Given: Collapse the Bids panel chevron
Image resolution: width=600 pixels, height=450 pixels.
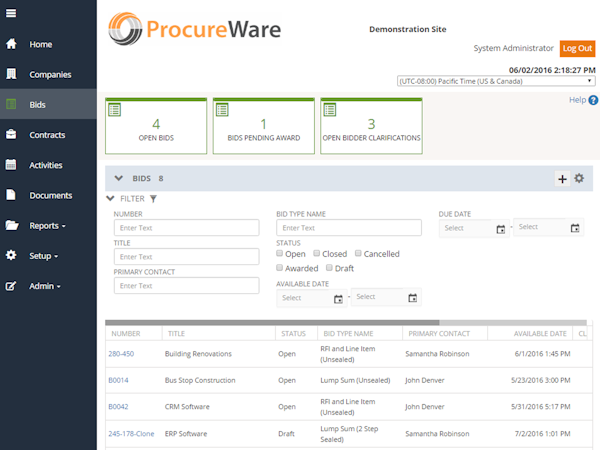Looking at the screenshot, I should [x=119, y=178].
